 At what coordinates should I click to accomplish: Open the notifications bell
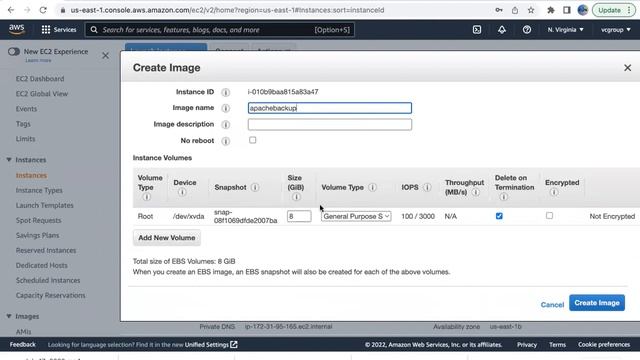coord(502,30)
